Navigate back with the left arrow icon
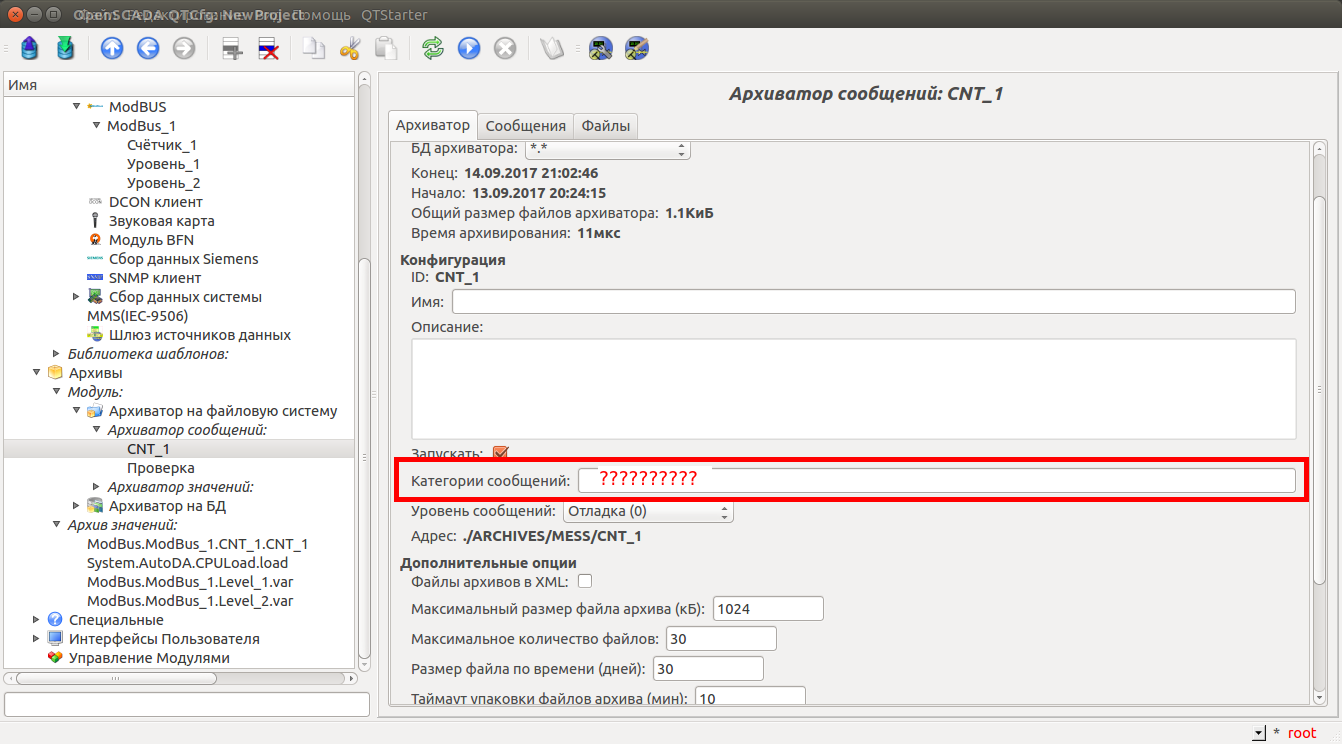1342x744 pixels. 148,48
